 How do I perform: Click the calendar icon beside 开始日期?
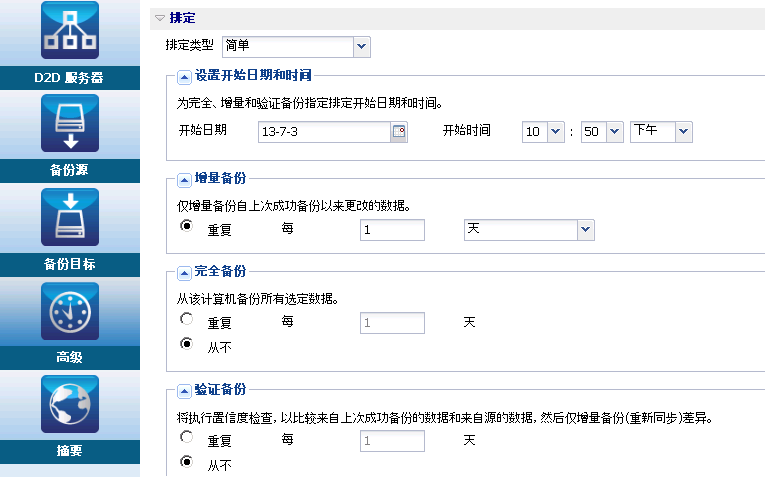click(399, 132)
